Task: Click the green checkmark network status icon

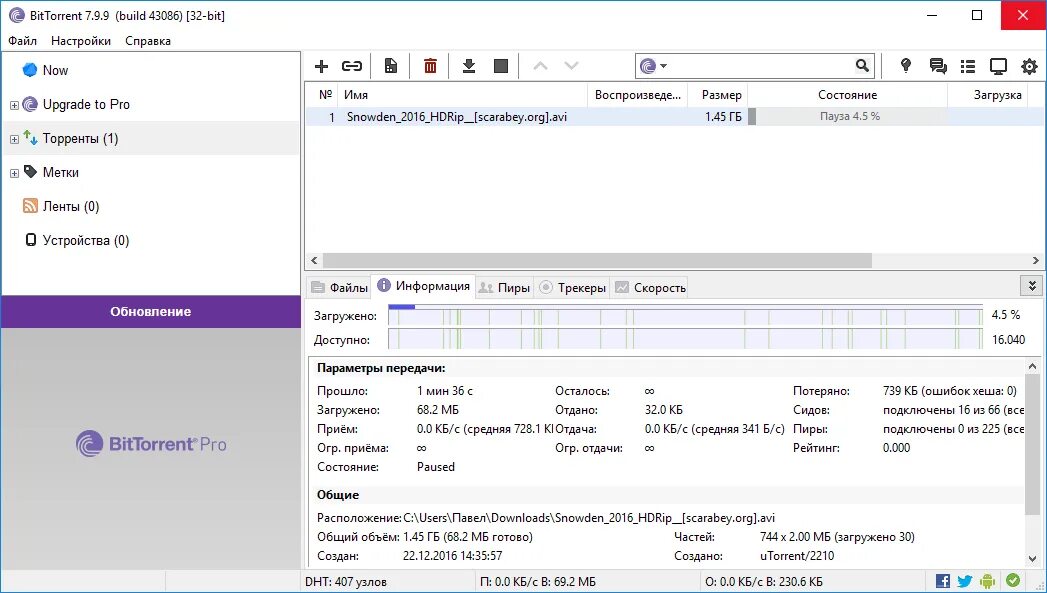Action: click(1013, 580)
